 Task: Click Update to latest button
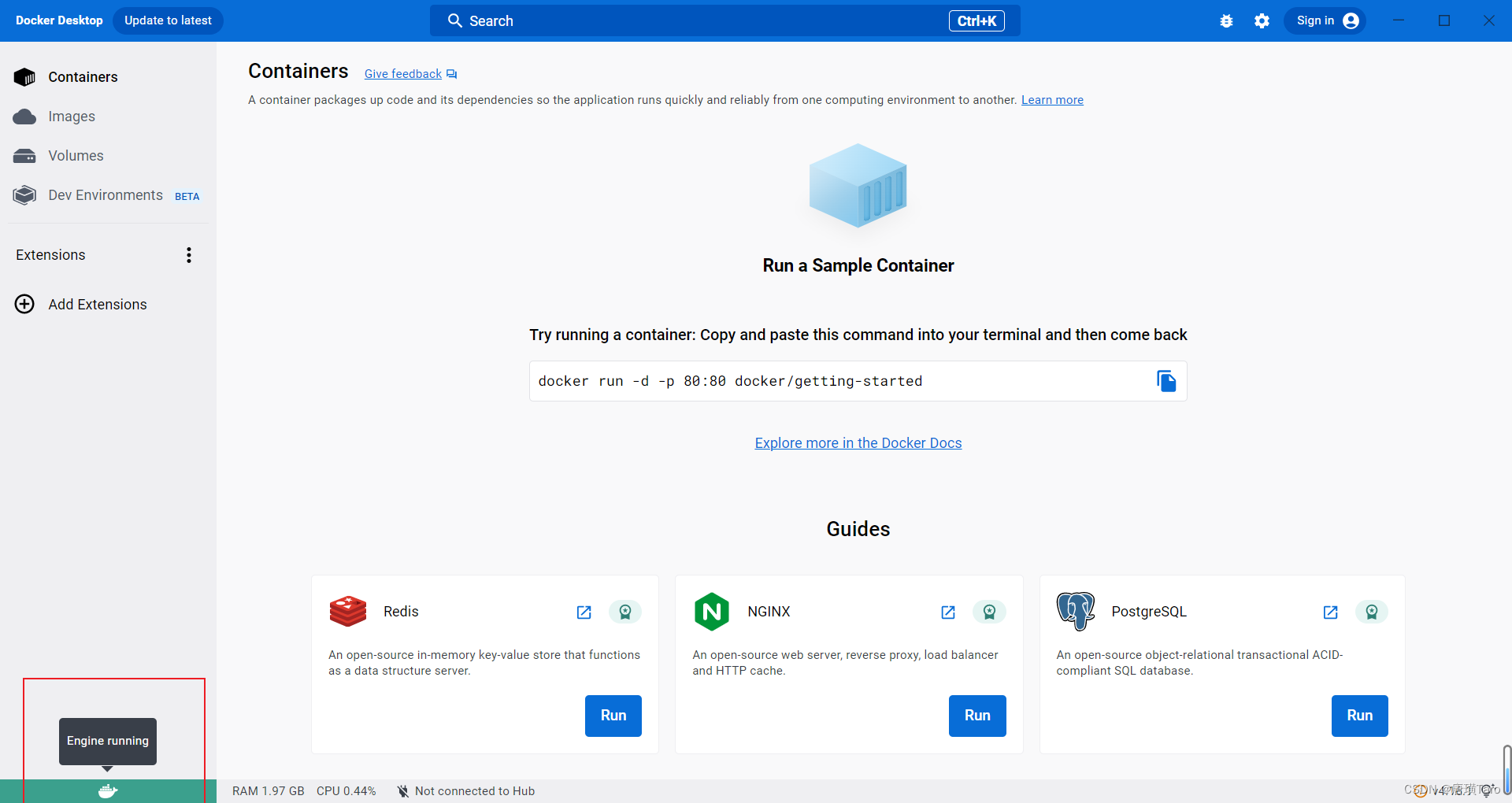pos(168,20)
